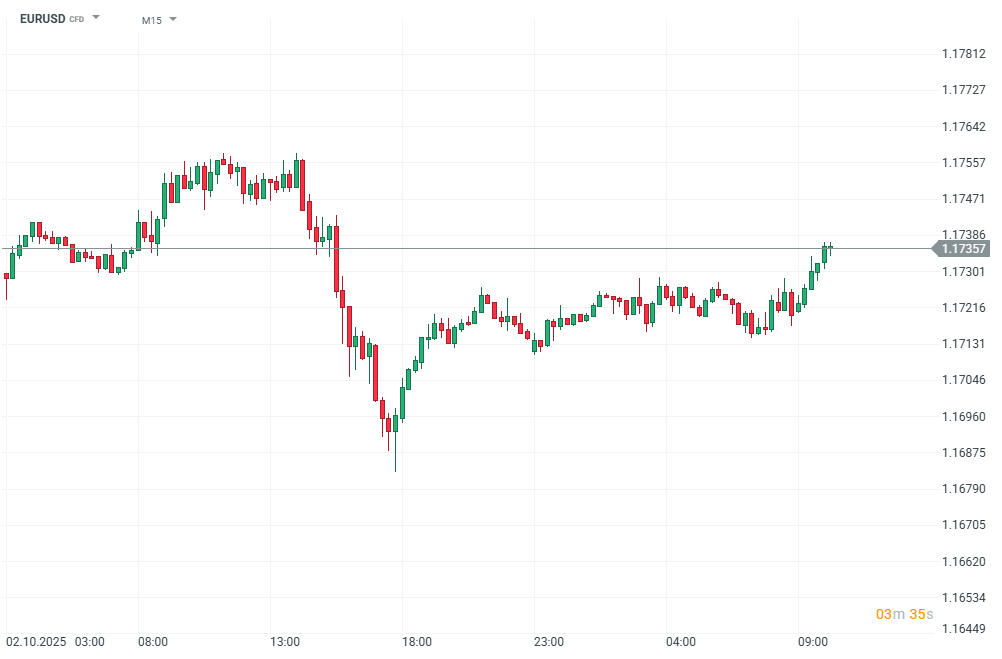
Task: Click the 09:00 time axis label
Action: click(x=812, y=641)
